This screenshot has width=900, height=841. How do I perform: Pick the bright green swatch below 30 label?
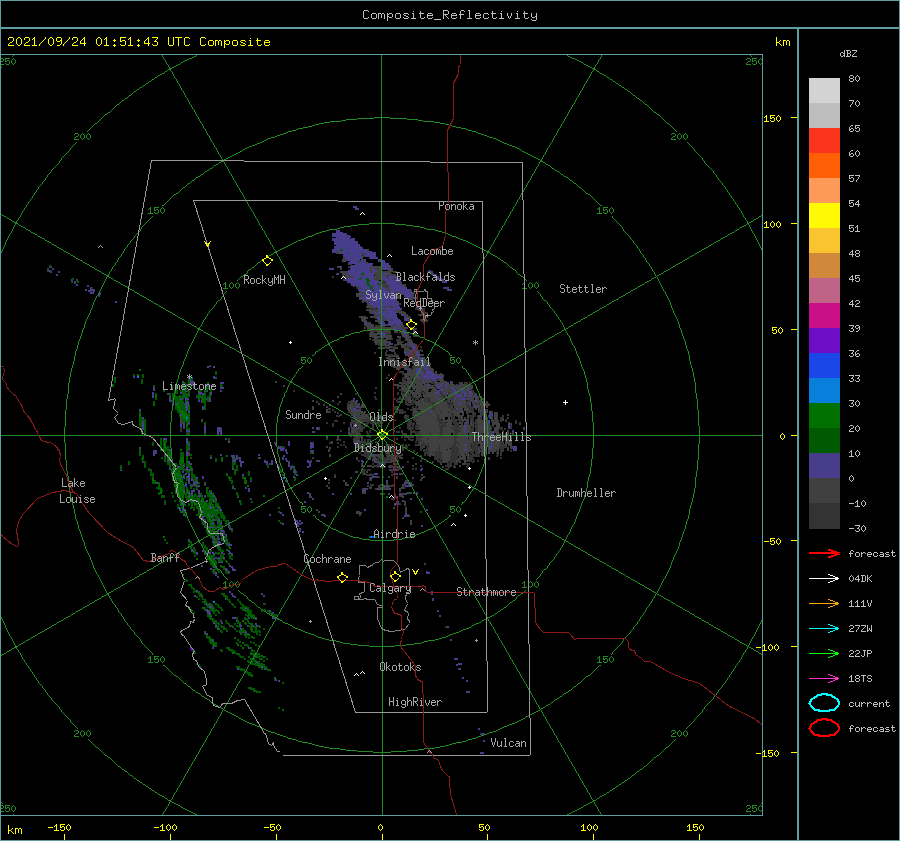(824, 416)
